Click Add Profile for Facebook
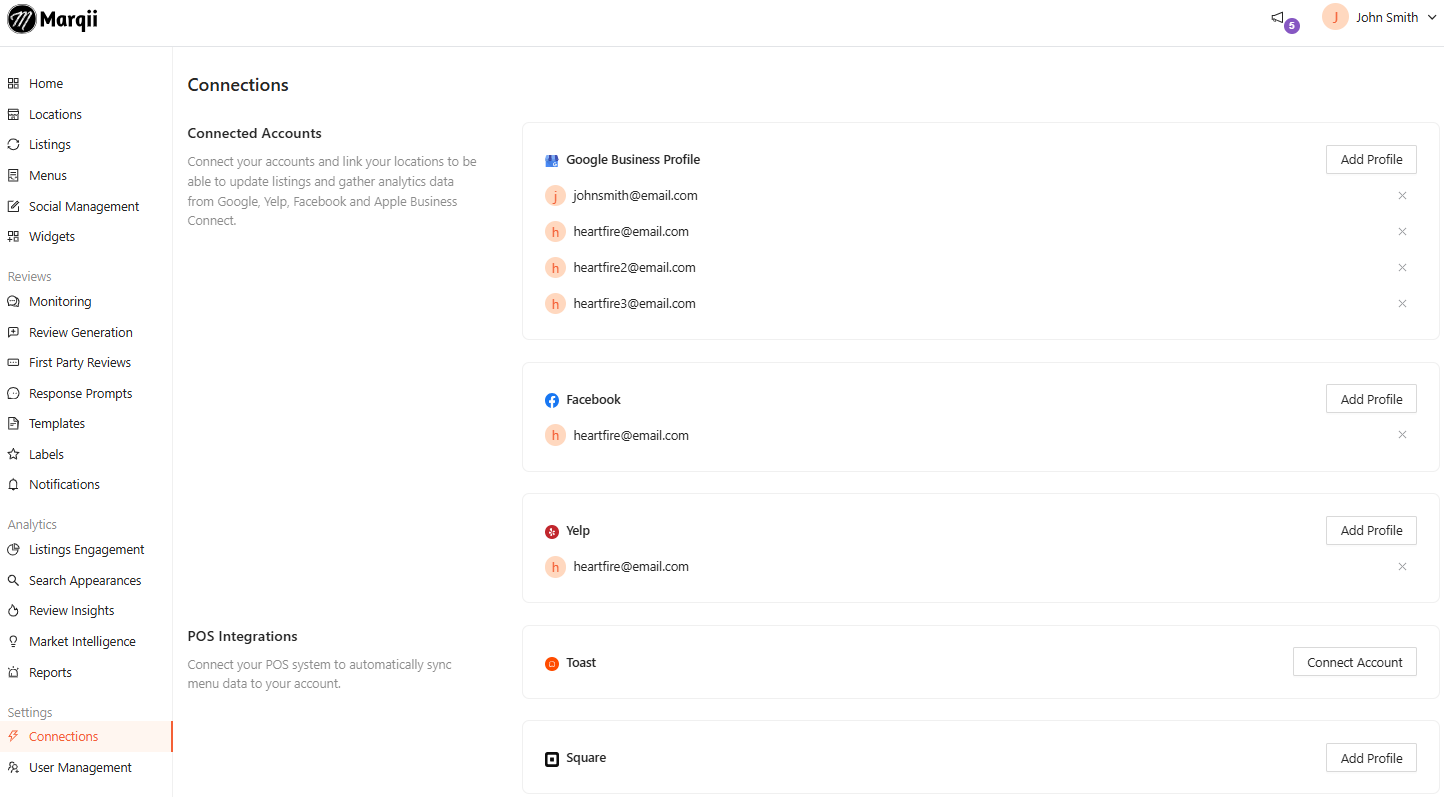Screen dimensions: 1444x797 [x=1371, y=399]
